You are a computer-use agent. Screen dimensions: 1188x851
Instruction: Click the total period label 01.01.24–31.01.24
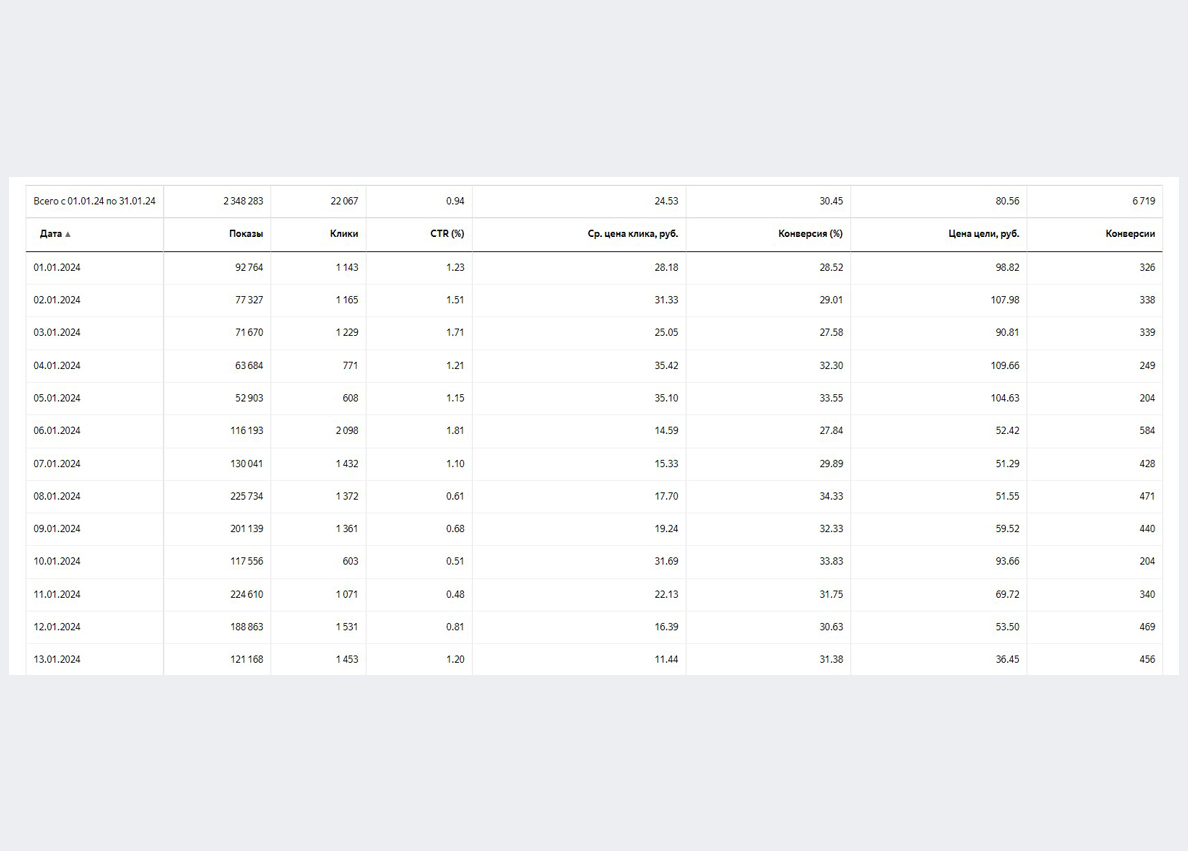[x=94, y=201]
